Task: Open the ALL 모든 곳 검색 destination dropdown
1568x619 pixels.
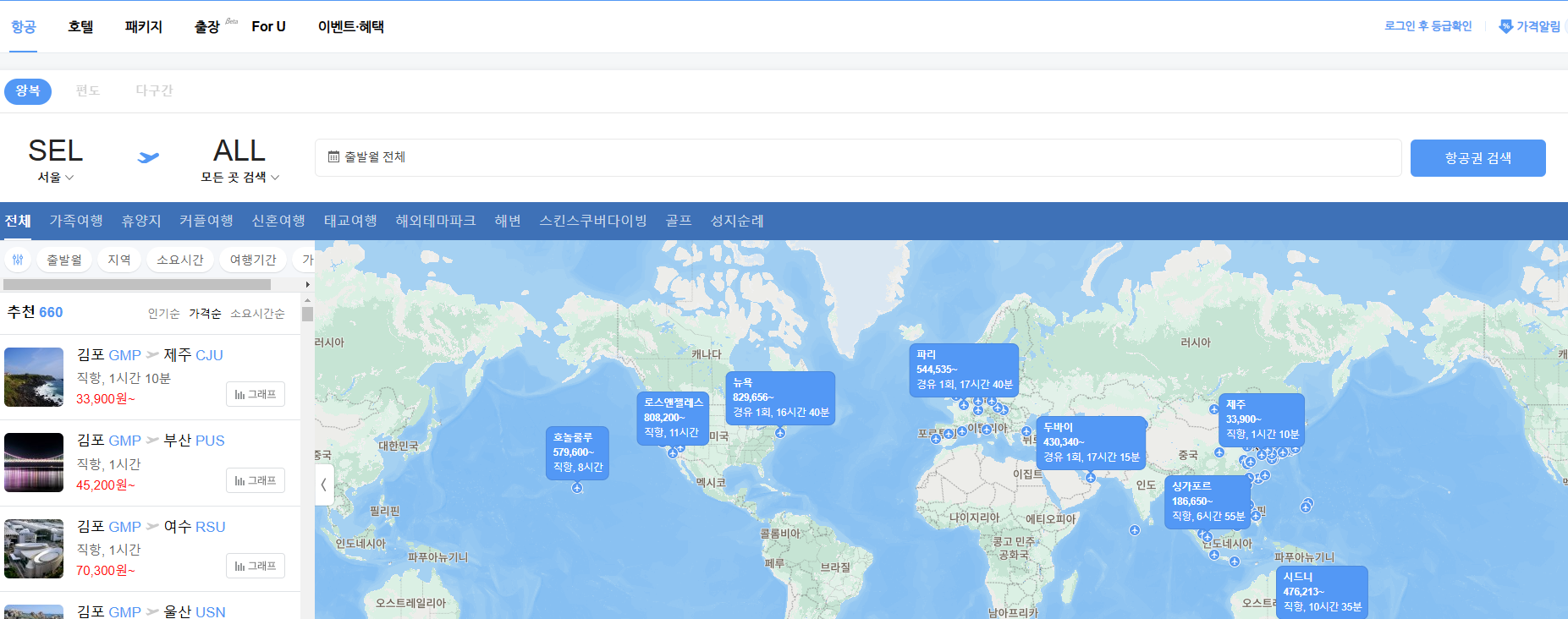Action: (x=239, y=160)
